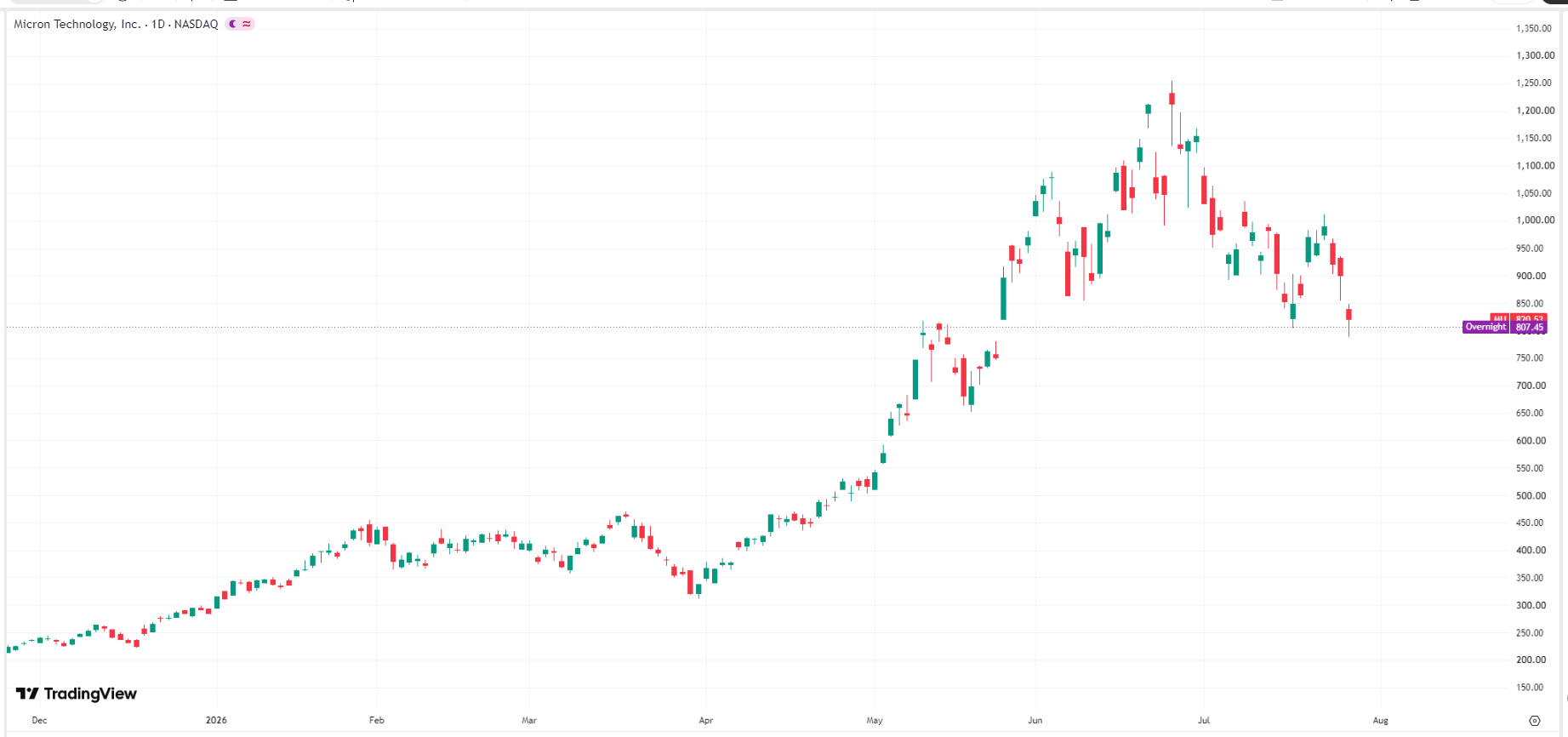Click the 1,000.00 level on price scale
Screen dimensions: 1568x737
click(x=1535, y=220)
